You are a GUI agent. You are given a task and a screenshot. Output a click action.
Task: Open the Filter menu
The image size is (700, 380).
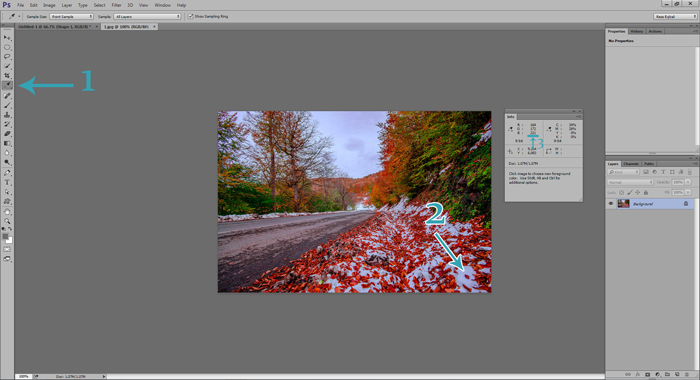click(x=117, y=5)
